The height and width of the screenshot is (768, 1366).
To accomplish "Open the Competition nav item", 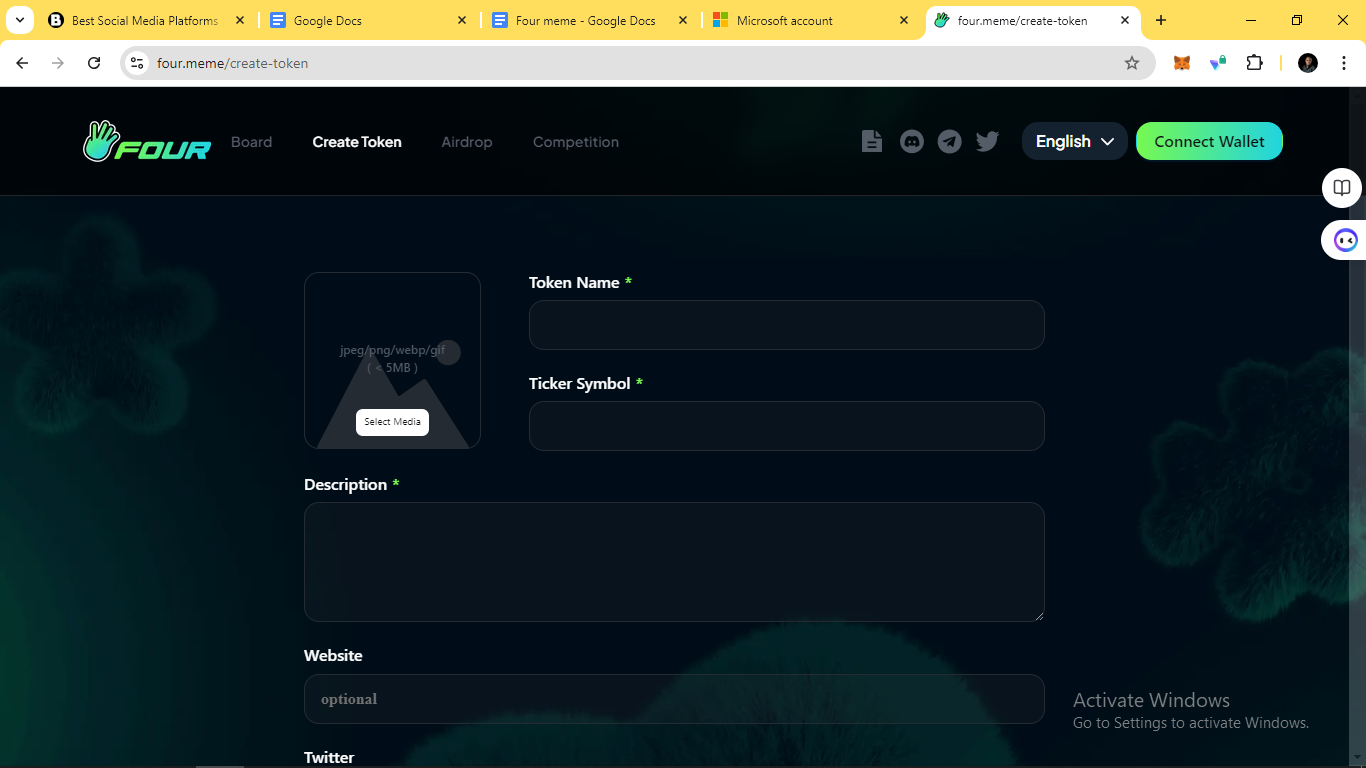I will point(576,142).
